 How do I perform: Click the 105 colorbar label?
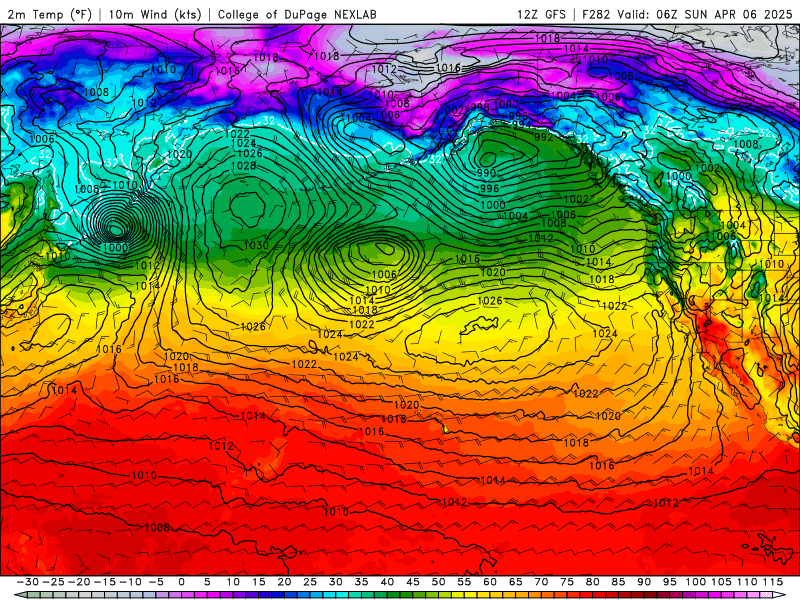pos(721,582)
